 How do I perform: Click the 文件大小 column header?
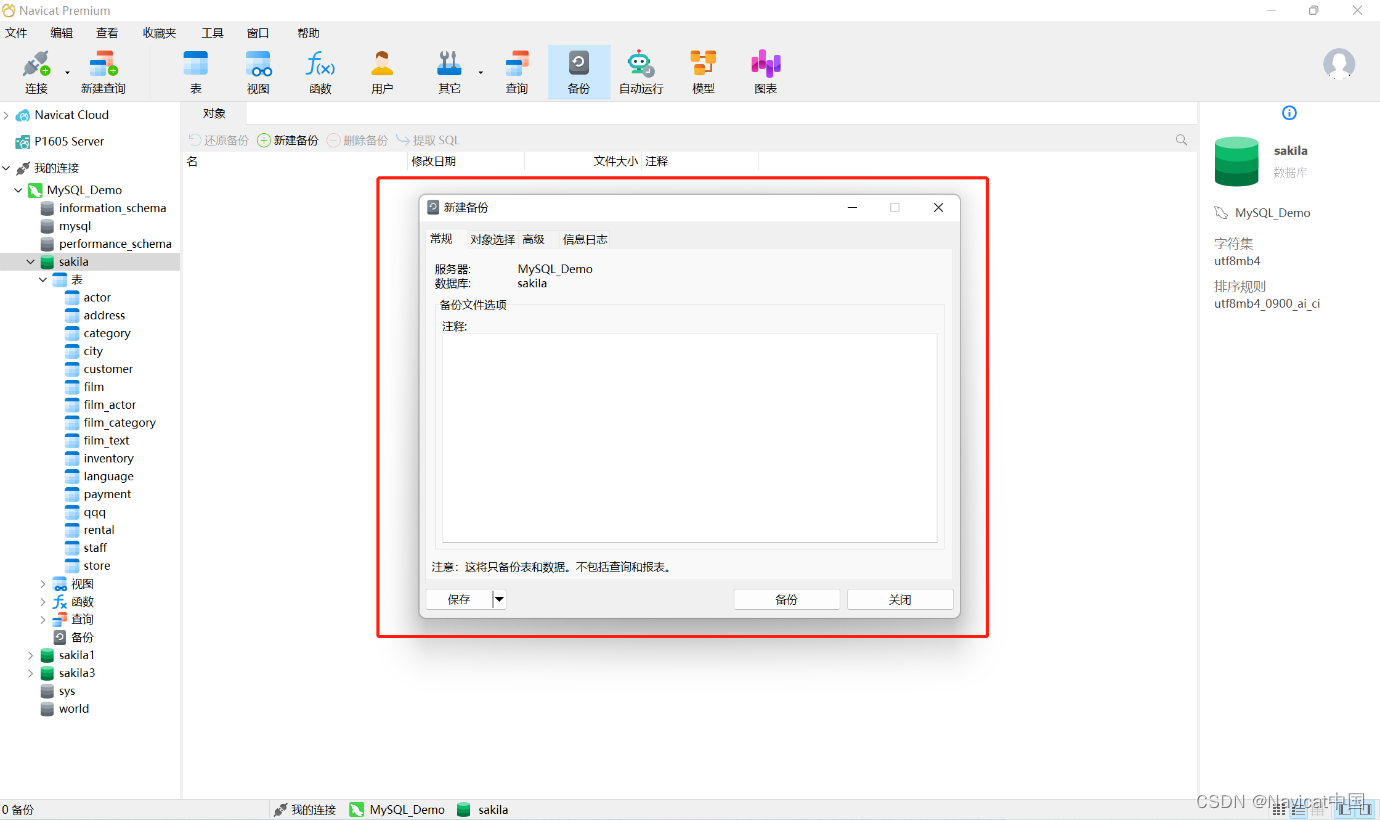pos(583,161)
